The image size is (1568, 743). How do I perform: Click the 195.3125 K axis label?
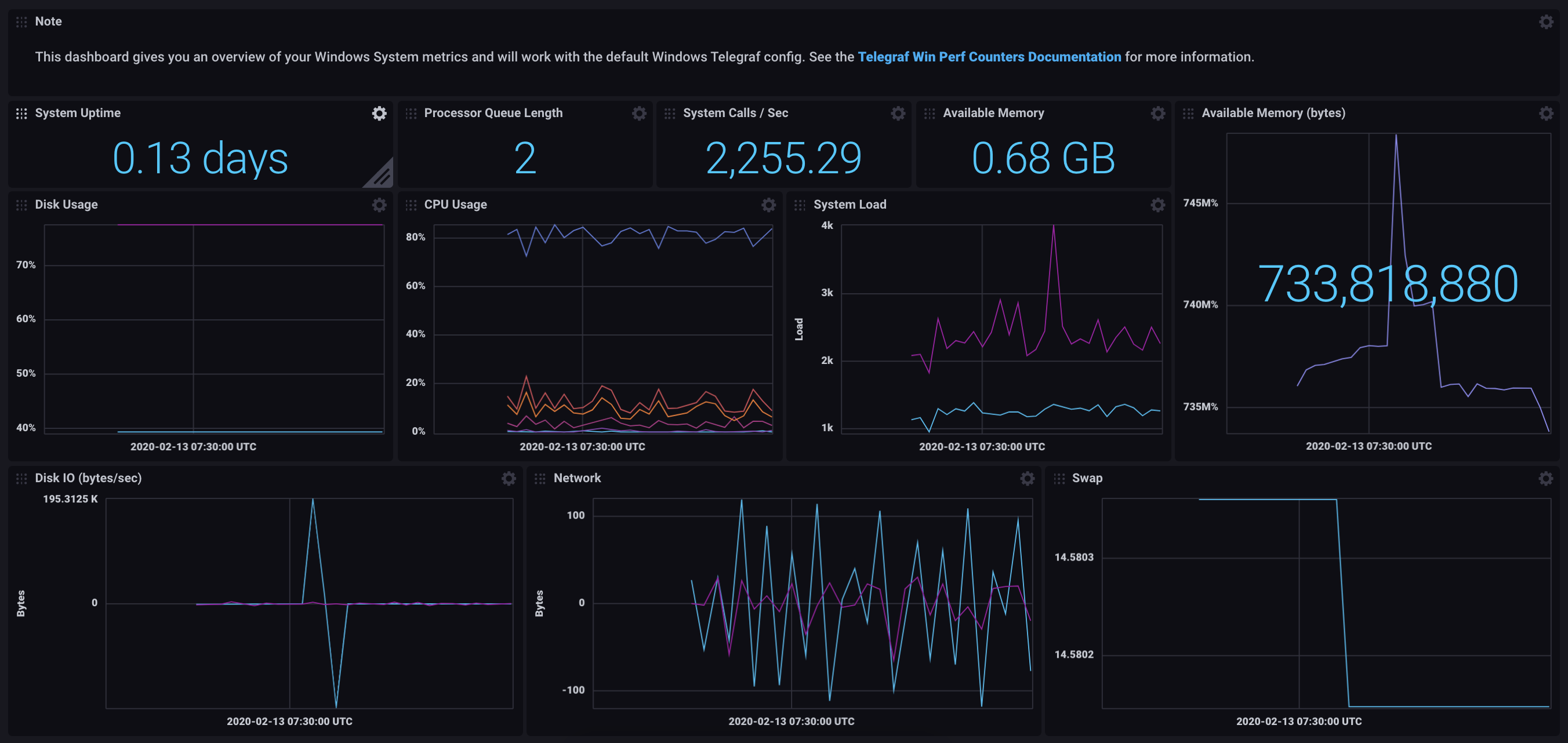click(x=70, y=499)
